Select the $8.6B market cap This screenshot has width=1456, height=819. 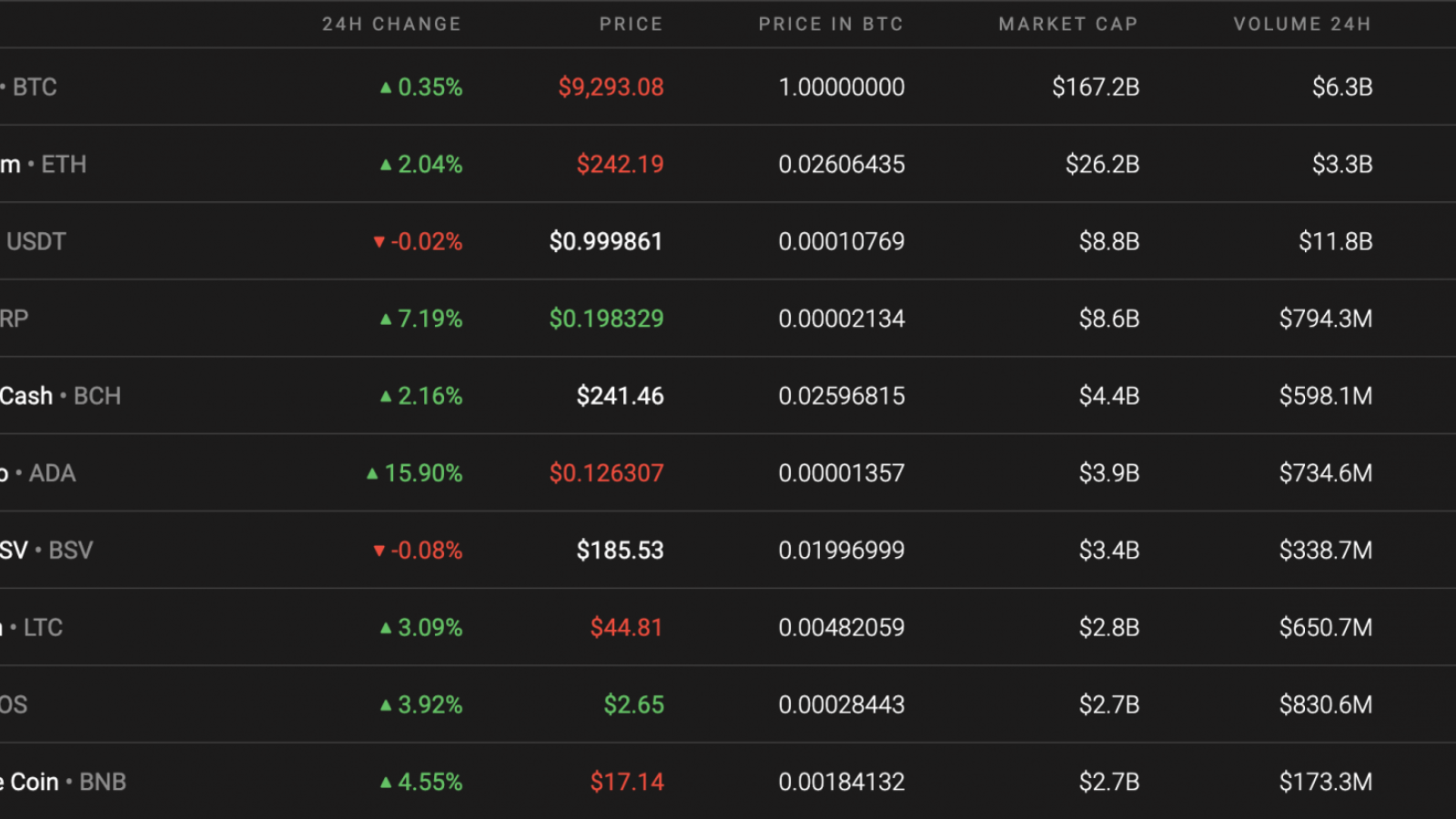coord(1109,319)
